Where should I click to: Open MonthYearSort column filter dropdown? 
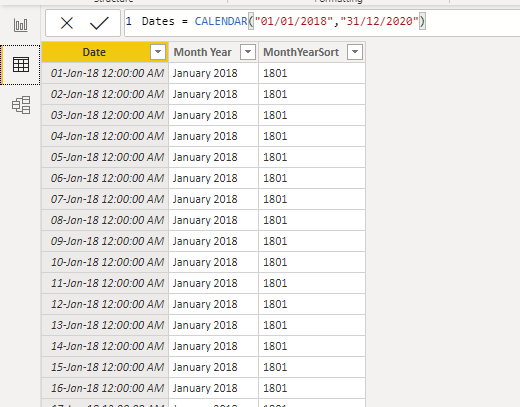click(355, 52)
